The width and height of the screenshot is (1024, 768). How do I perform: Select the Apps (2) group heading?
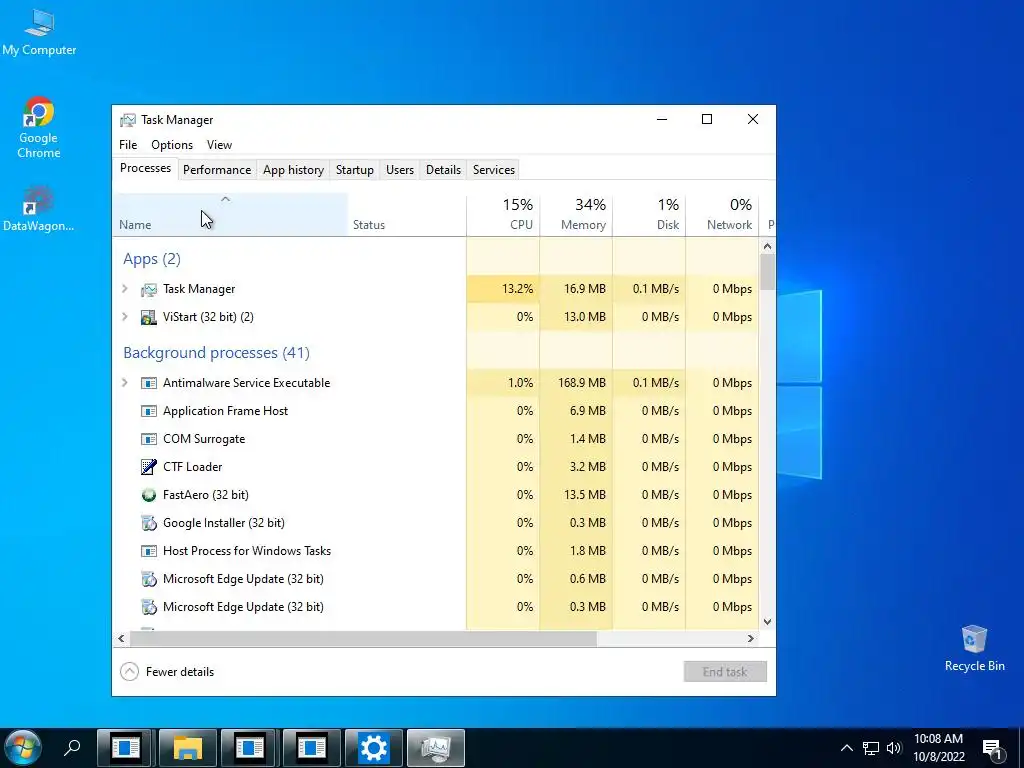[x=152, y=259]
